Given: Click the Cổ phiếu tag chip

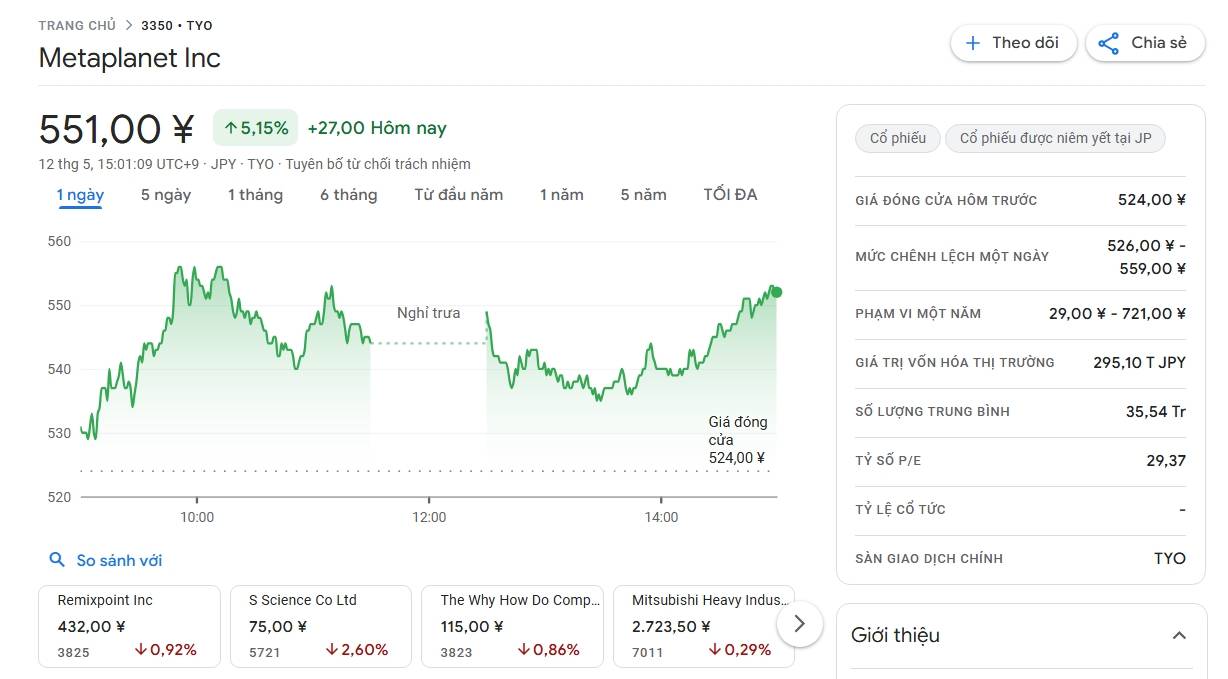Looking at the screenshot, I should pyautogui.click(x=898, y=139).
